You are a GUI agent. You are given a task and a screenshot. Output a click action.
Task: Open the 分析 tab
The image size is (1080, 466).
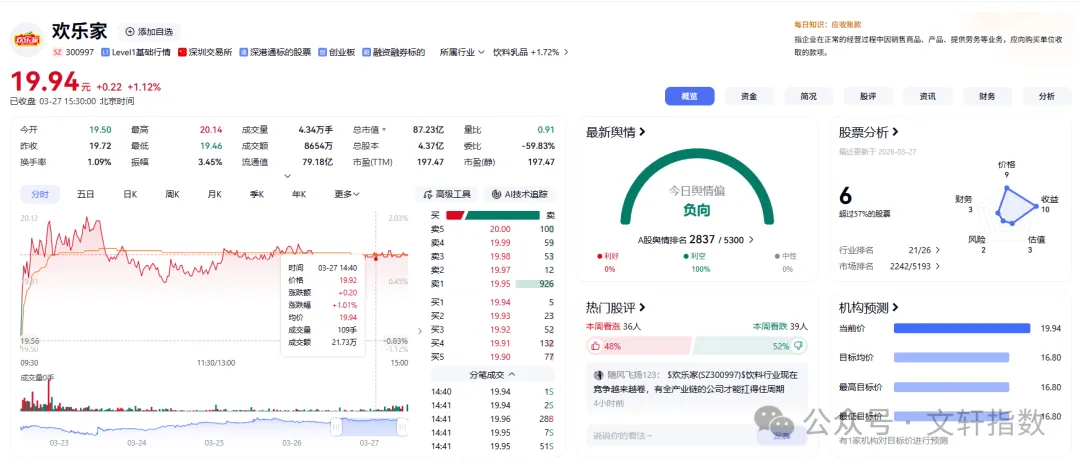click(1046, 96)
